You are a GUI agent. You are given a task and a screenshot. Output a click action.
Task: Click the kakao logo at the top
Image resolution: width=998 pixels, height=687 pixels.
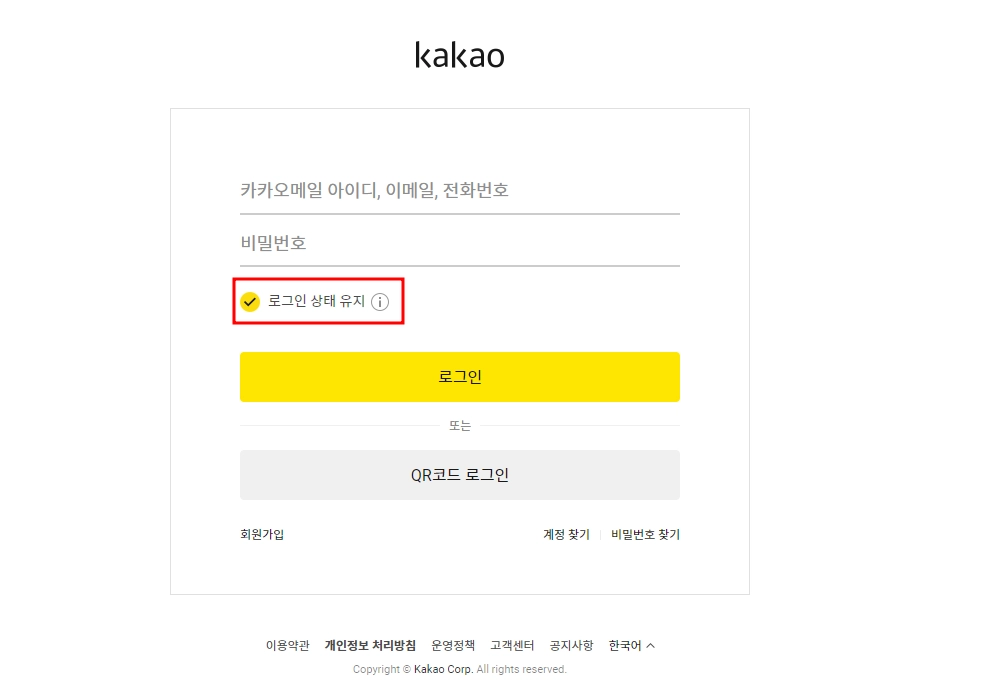459,55
